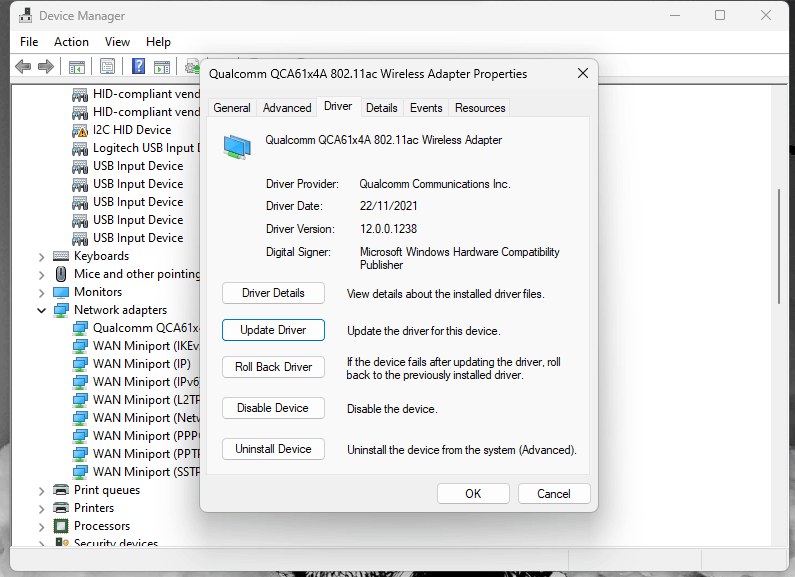Screen dimensions: 795x577
Task: Click Show/Hide Action Pane toolbar icon
Action: pos(162,66)
